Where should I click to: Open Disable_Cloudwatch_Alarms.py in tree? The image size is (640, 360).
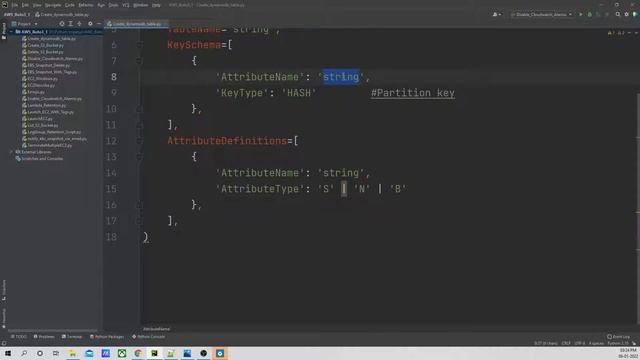point(52,59)
